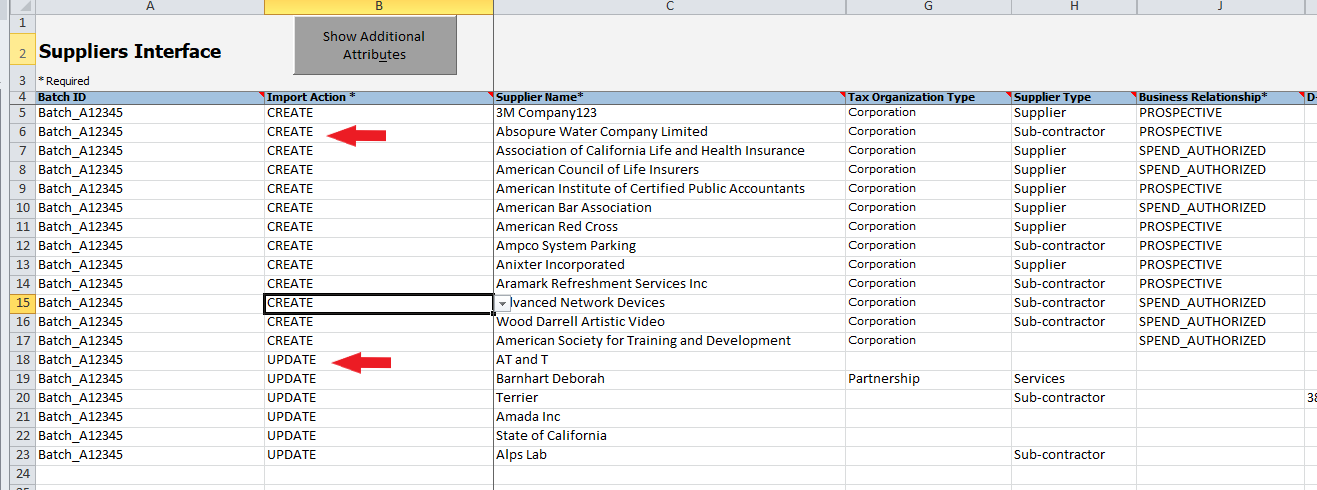Viewport: 1317px width, 490px height.
Task: Select Barnhart Deborah cell
Action: [670, 379]
